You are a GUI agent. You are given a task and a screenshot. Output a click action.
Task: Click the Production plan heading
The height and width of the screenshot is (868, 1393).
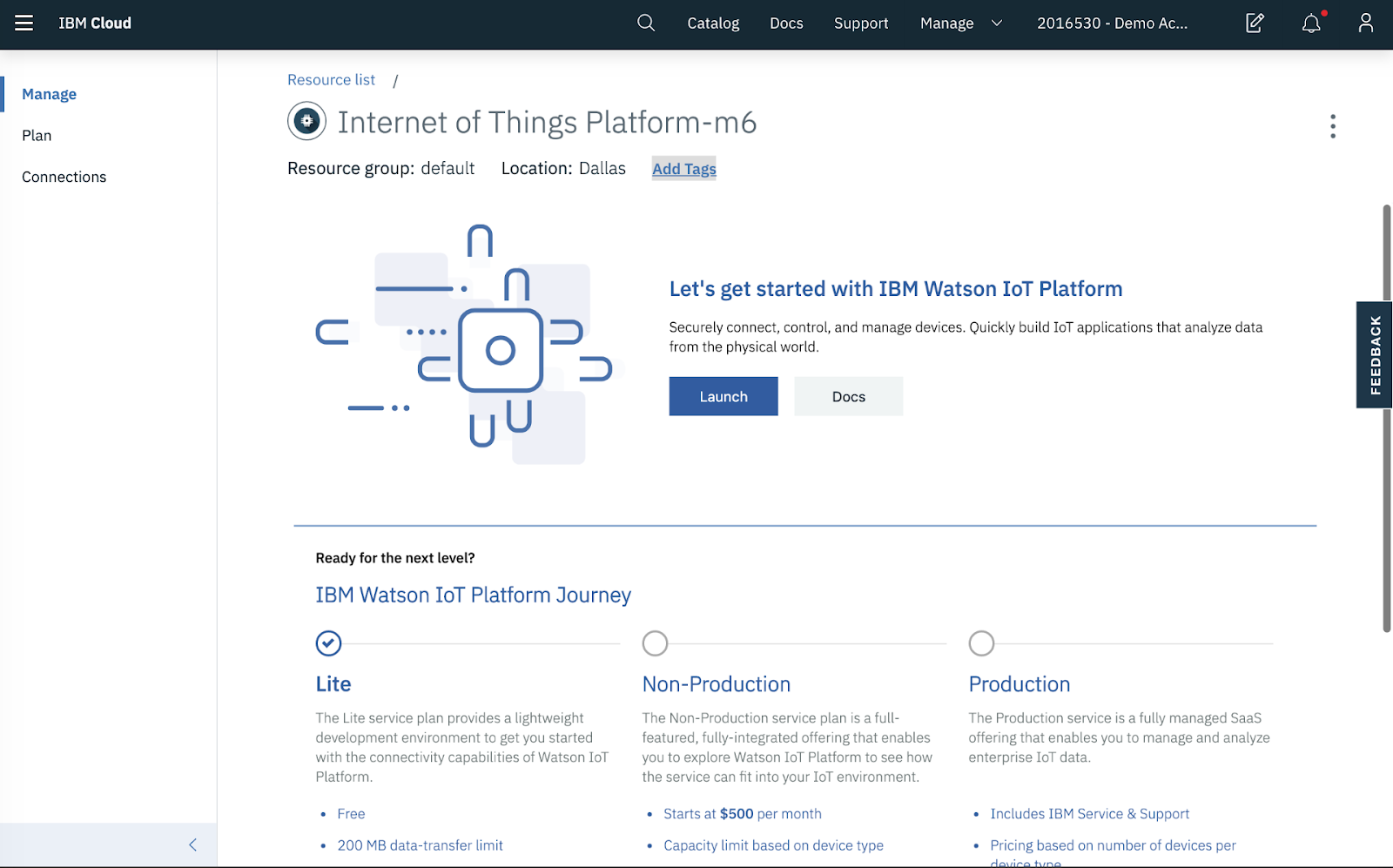(x=1020, y=684)
